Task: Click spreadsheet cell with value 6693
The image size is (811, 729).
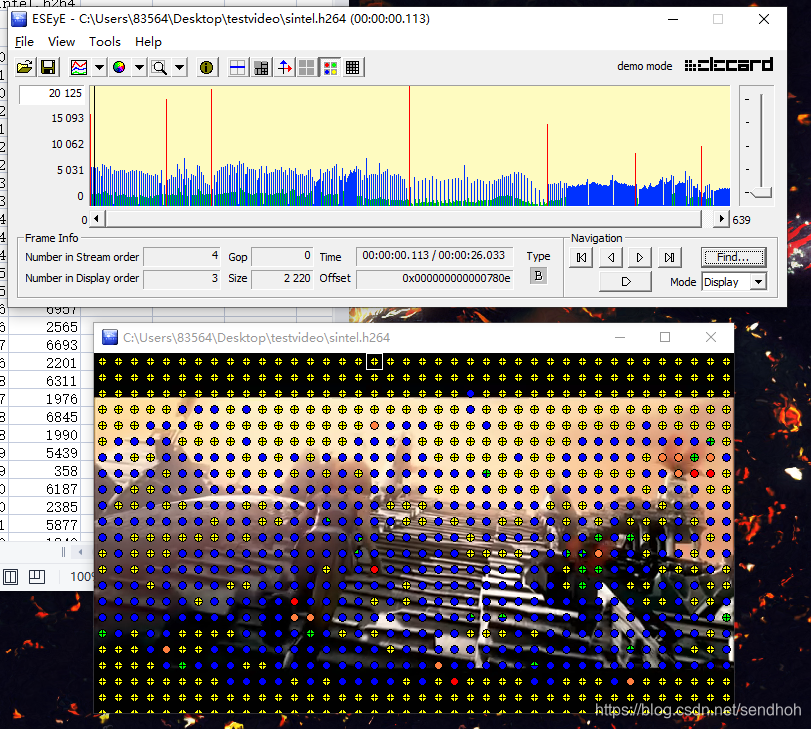Action: (x=44, y=345)
